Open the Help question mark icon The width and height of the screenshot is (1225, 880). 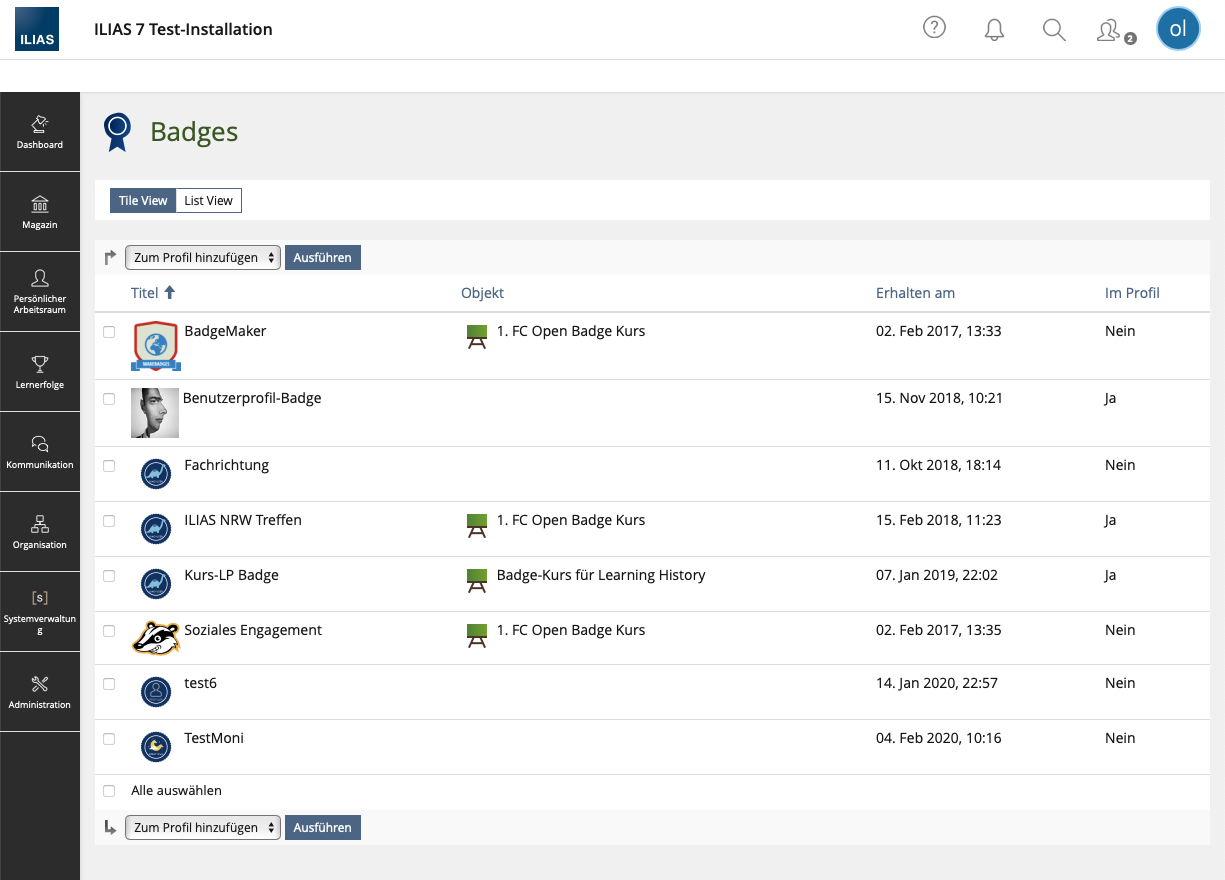tap(934, 28)
